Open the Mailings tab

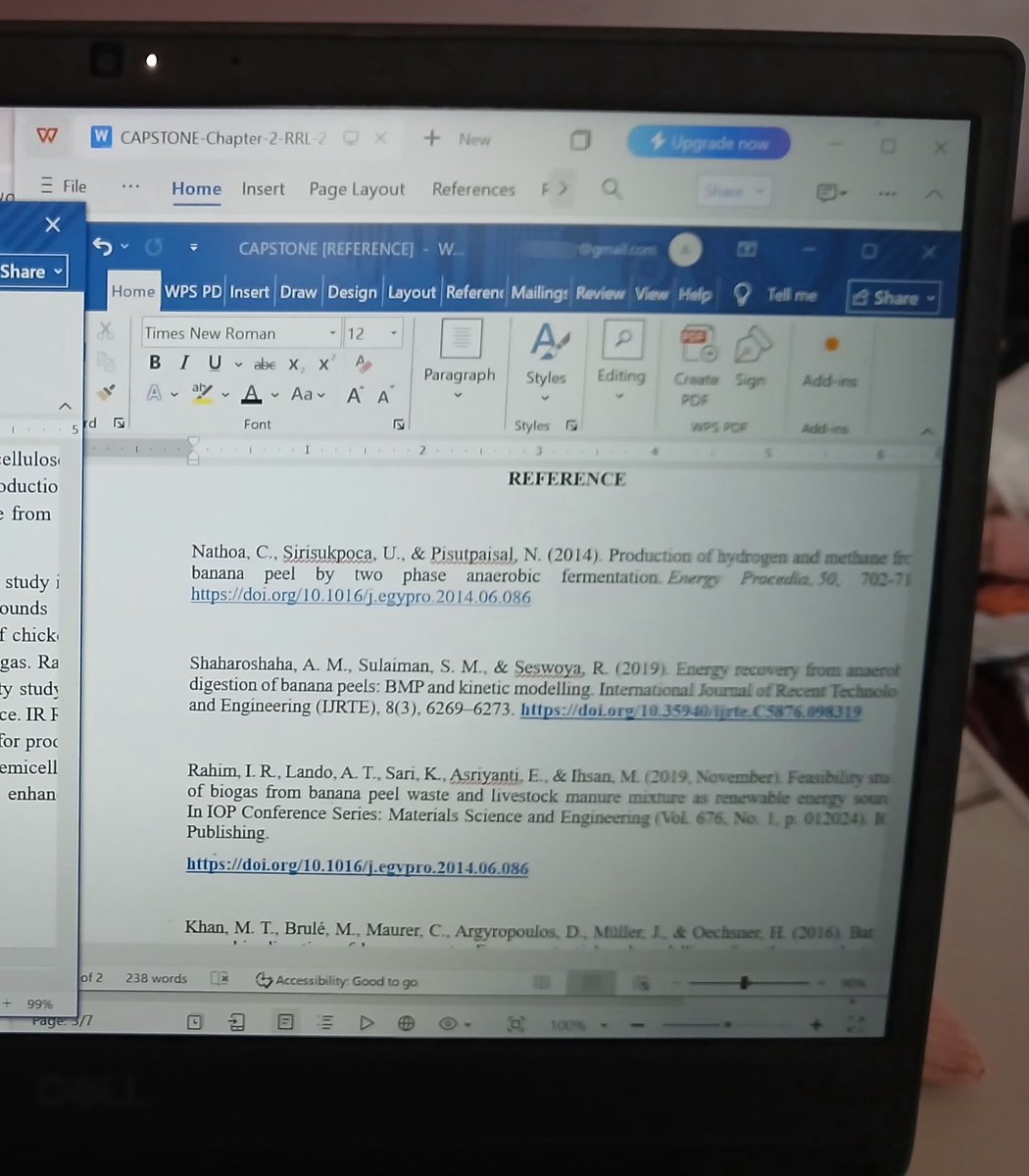click(539, 292)
